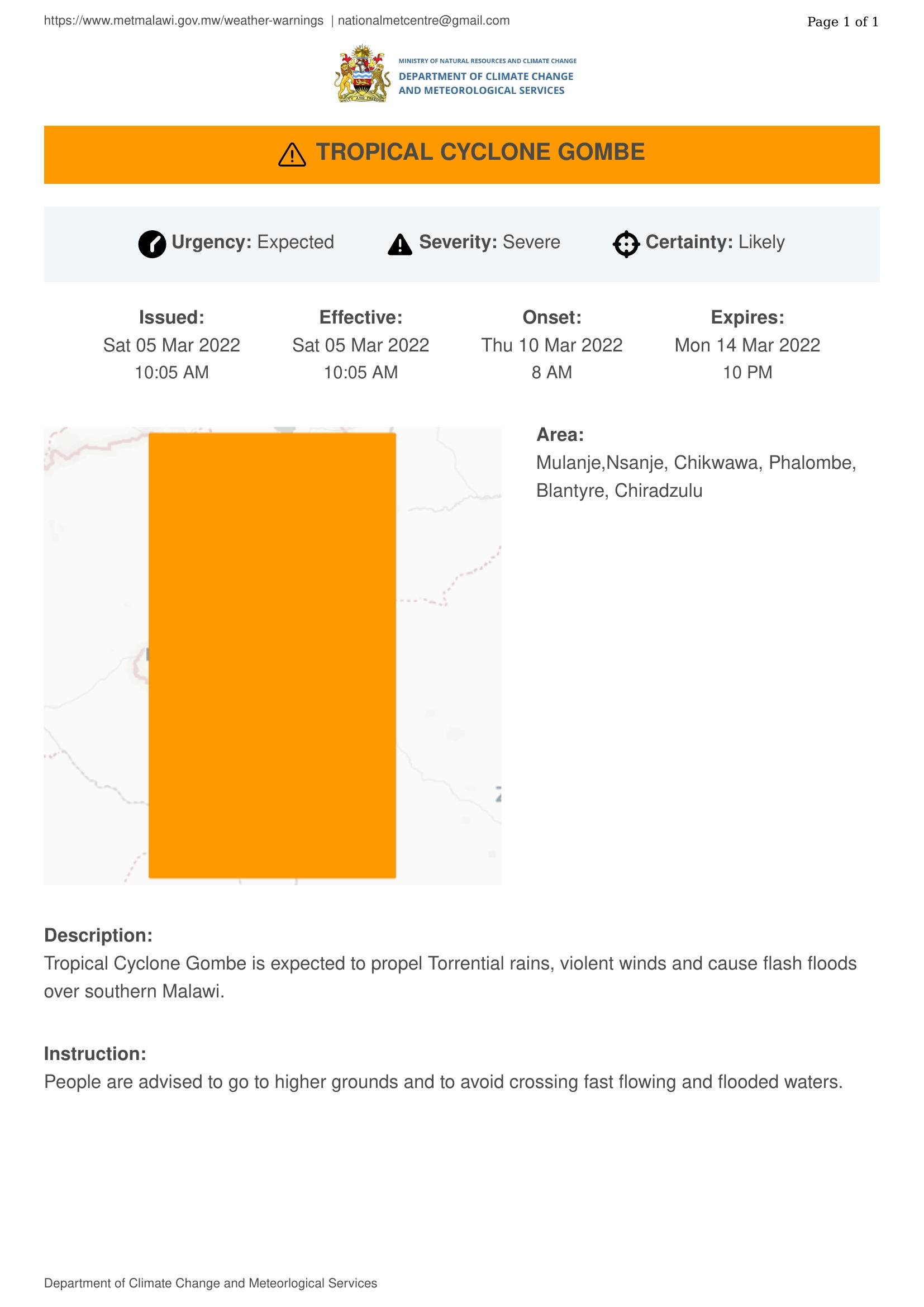
Task: Click the Instruction heading
Action: pyautogui.click(x=95, y=1054)
